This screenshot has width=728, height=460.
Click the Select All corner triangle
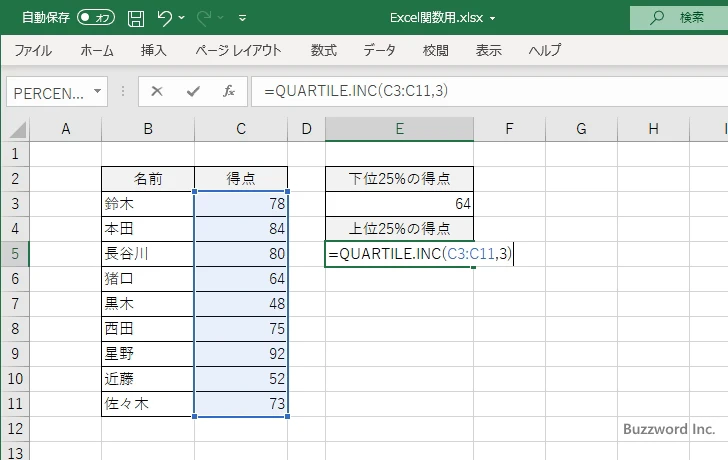[x=18, y=130]
